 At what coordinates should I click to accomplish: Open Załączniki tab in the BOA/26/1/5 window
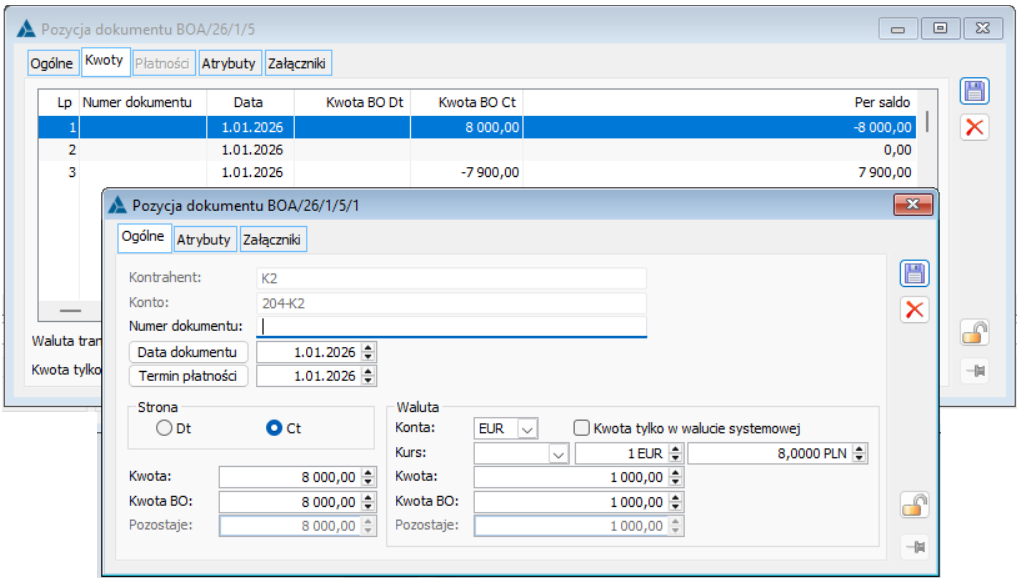click(x=297, y=63)
